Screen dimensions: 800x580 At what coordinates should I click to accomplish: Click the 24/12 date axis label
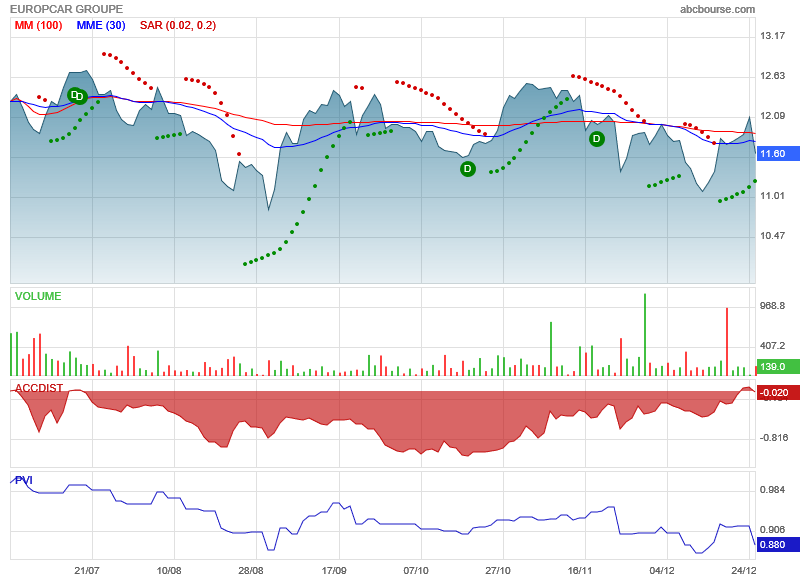743,570
